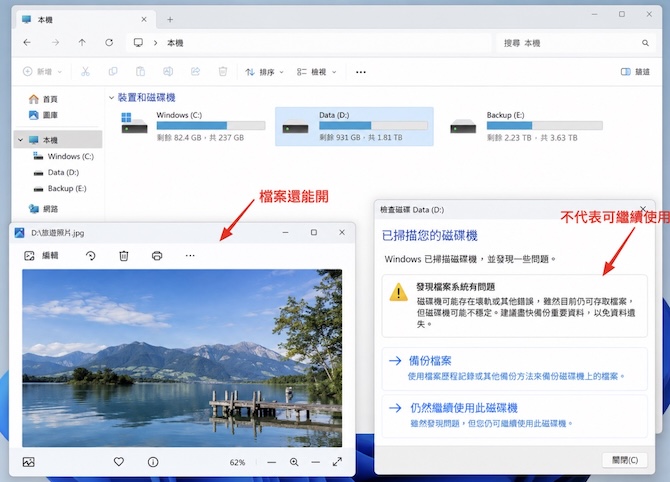This screenshot has height=482, width=670.
Task: Mark the photo as favorite
Action: pos(119,462)
